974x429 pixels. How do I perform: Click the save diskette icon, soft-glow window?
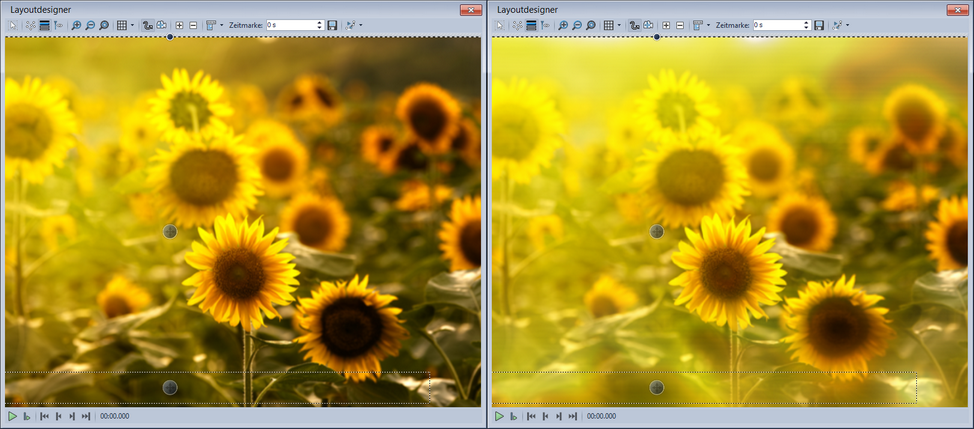(819, 25)
